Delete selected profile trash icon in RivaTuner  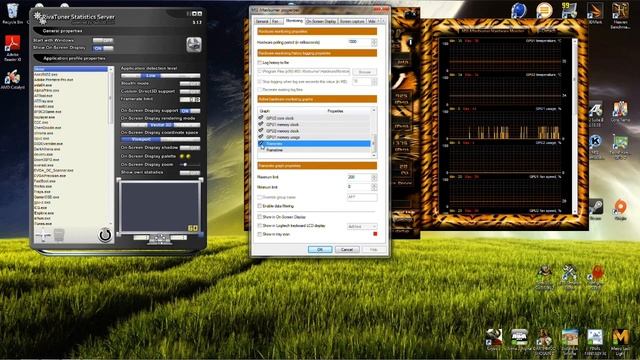(x=59, y=235)
